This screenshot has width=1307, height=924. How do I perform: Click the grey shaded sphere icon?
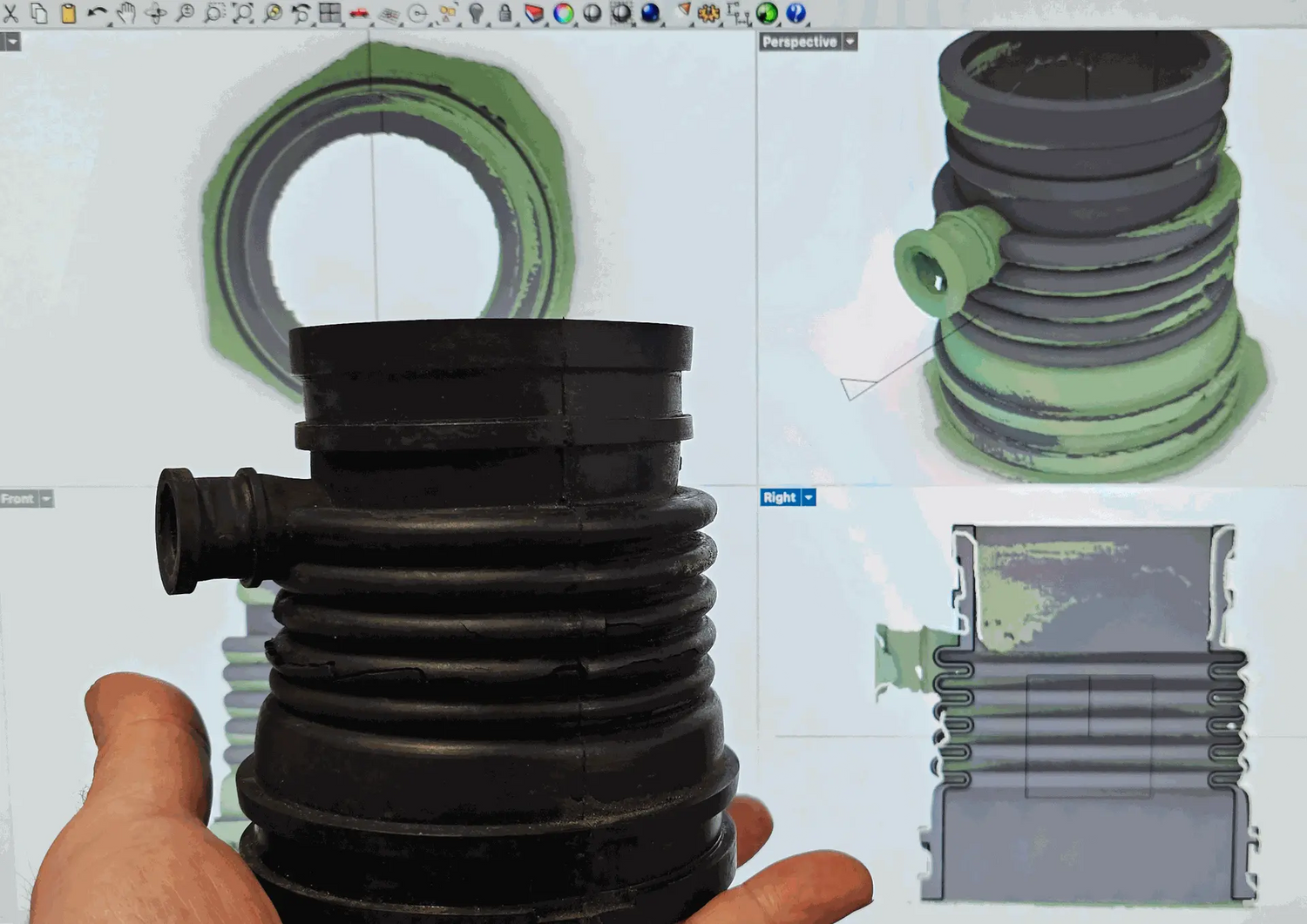(593, 12)
